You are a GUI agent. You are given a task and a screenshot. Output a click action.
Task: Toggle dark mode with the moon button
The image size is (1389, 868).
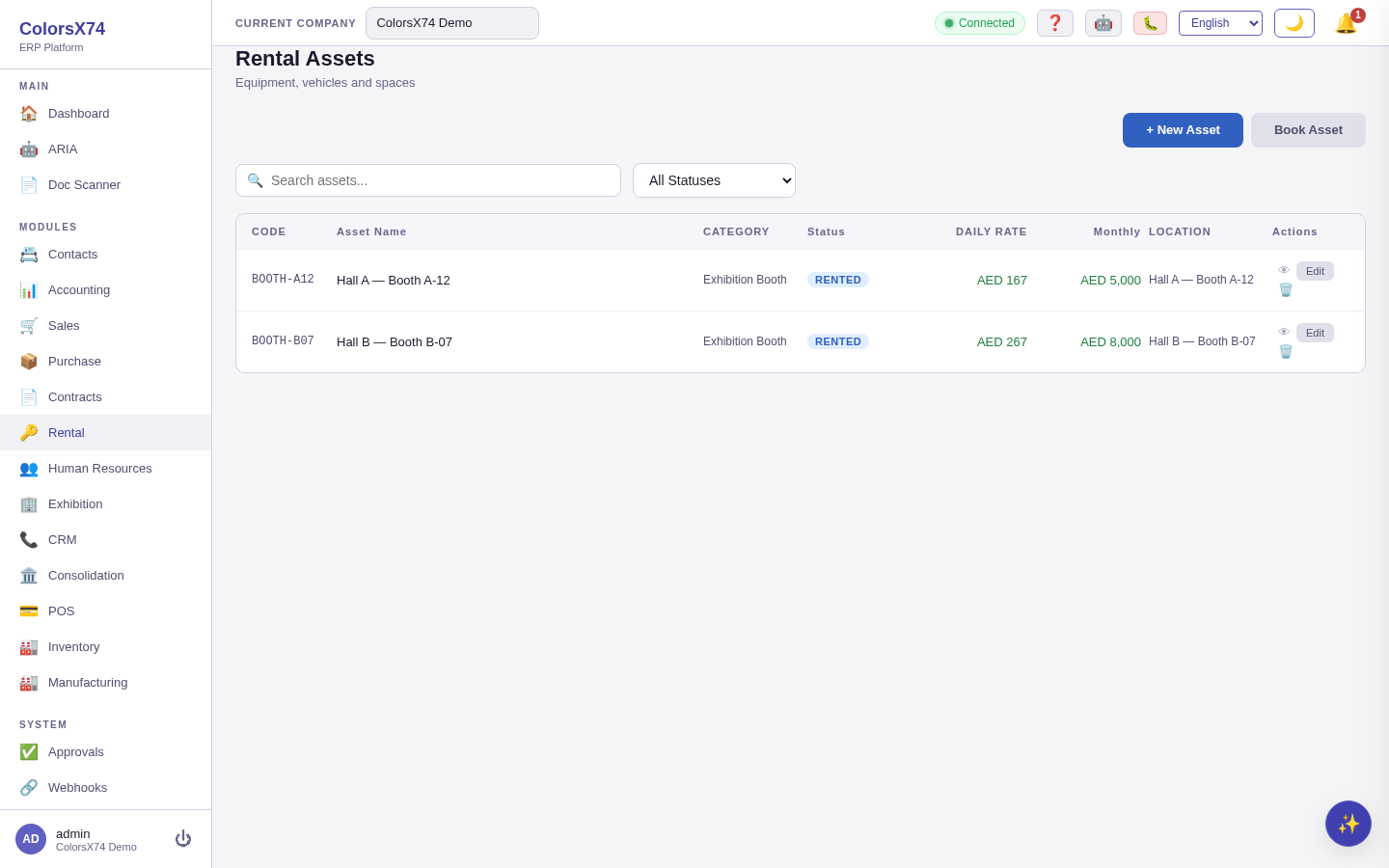click(x=1294, y=23)
